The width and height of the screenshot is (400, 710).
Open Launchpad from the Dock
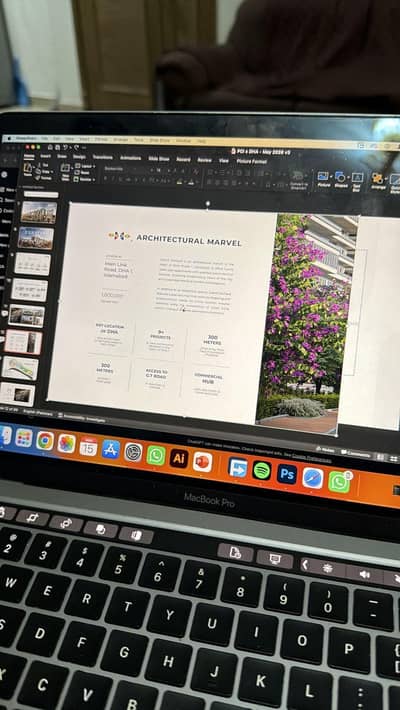(24, 437)
